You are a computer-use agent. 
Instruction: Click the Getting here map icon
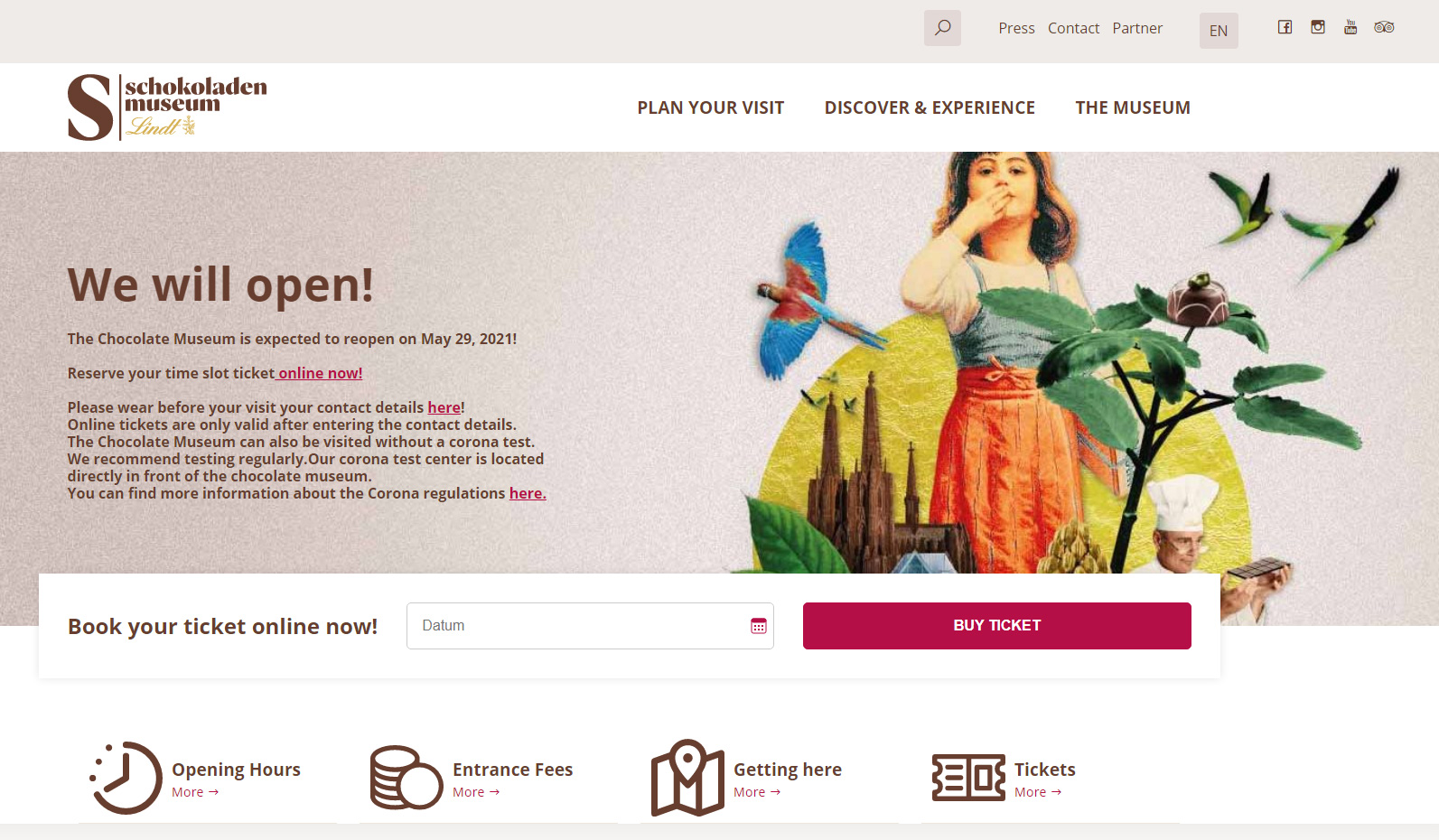(x=687, y=778)
